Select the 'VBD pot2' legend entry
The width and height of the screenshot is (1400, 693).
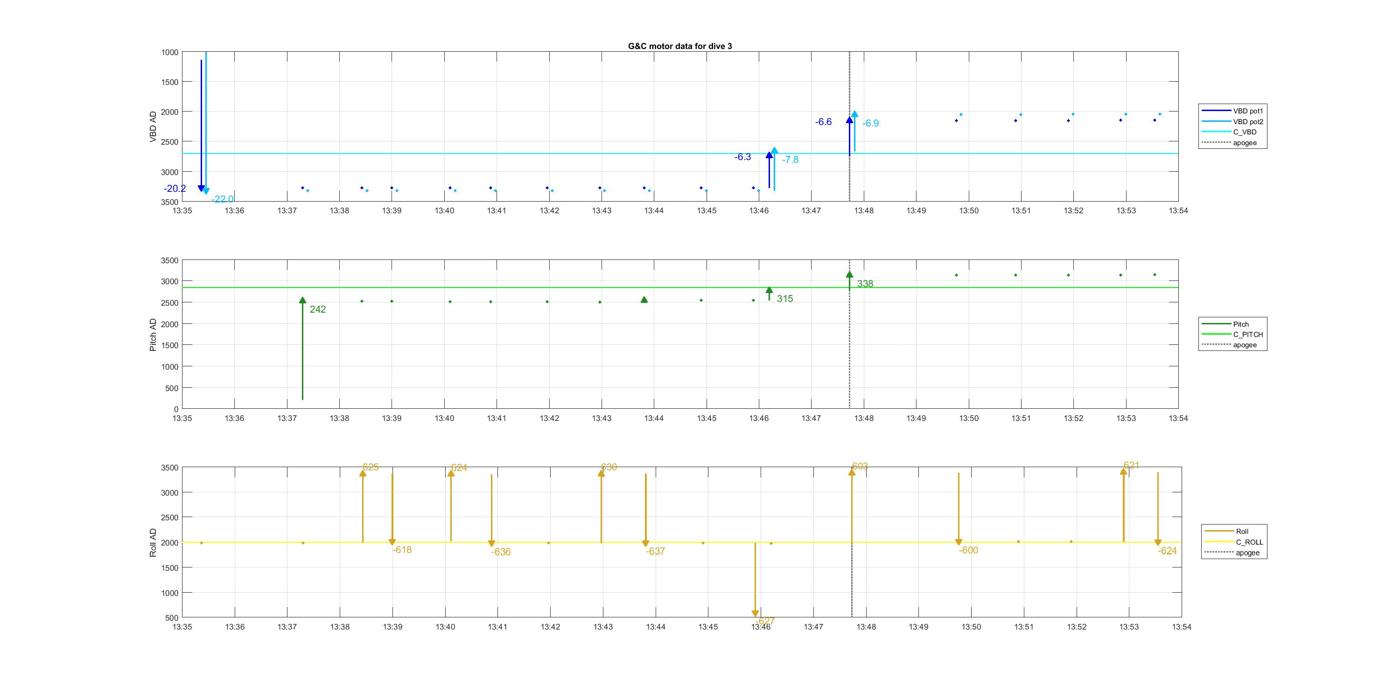coord(1232,121)
